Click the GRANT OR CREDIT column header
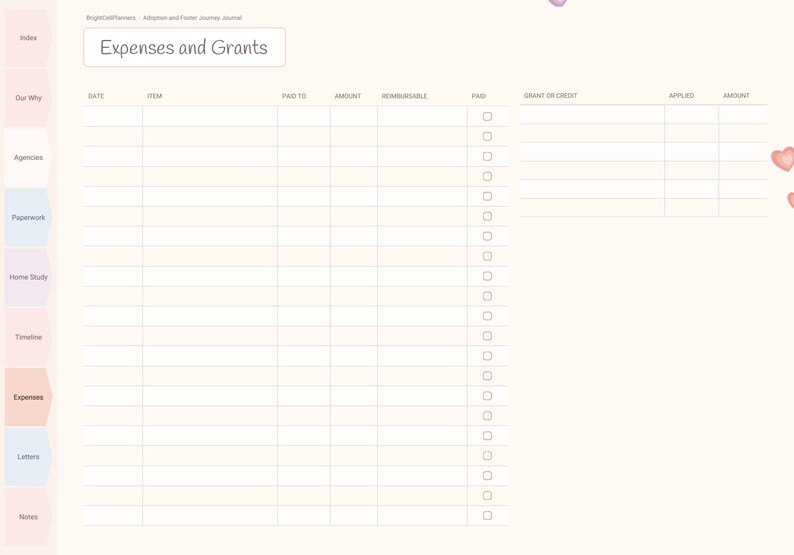 point(550,96)
